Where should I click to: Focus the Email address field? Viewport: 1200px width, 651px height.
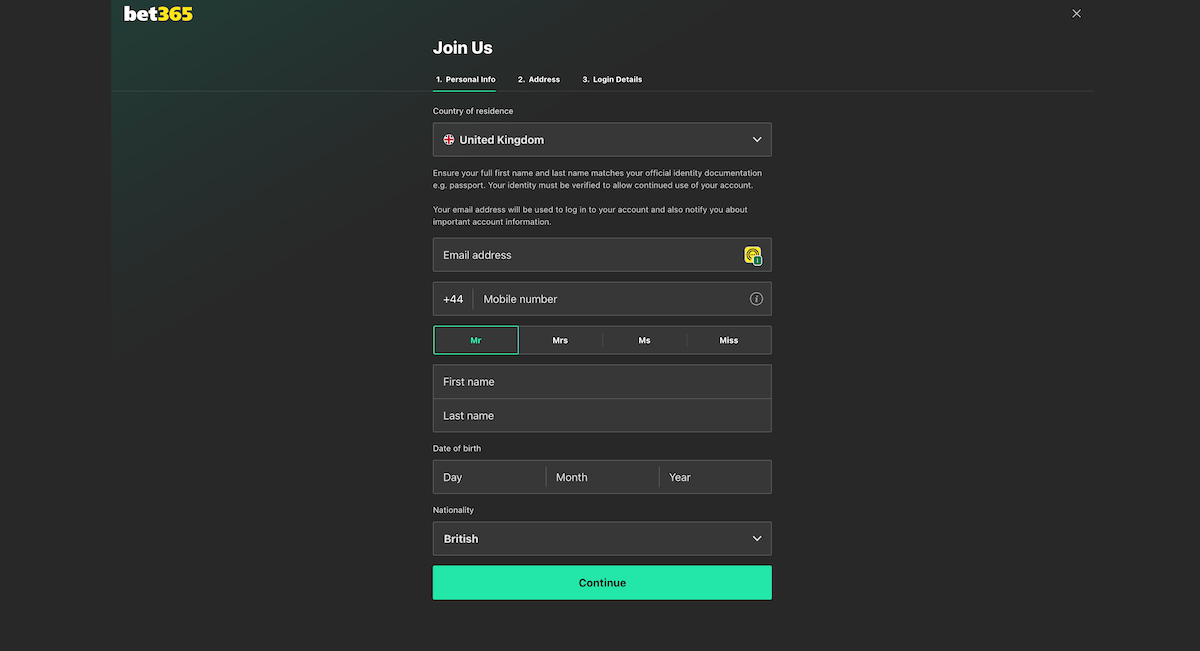click(602, 255)
